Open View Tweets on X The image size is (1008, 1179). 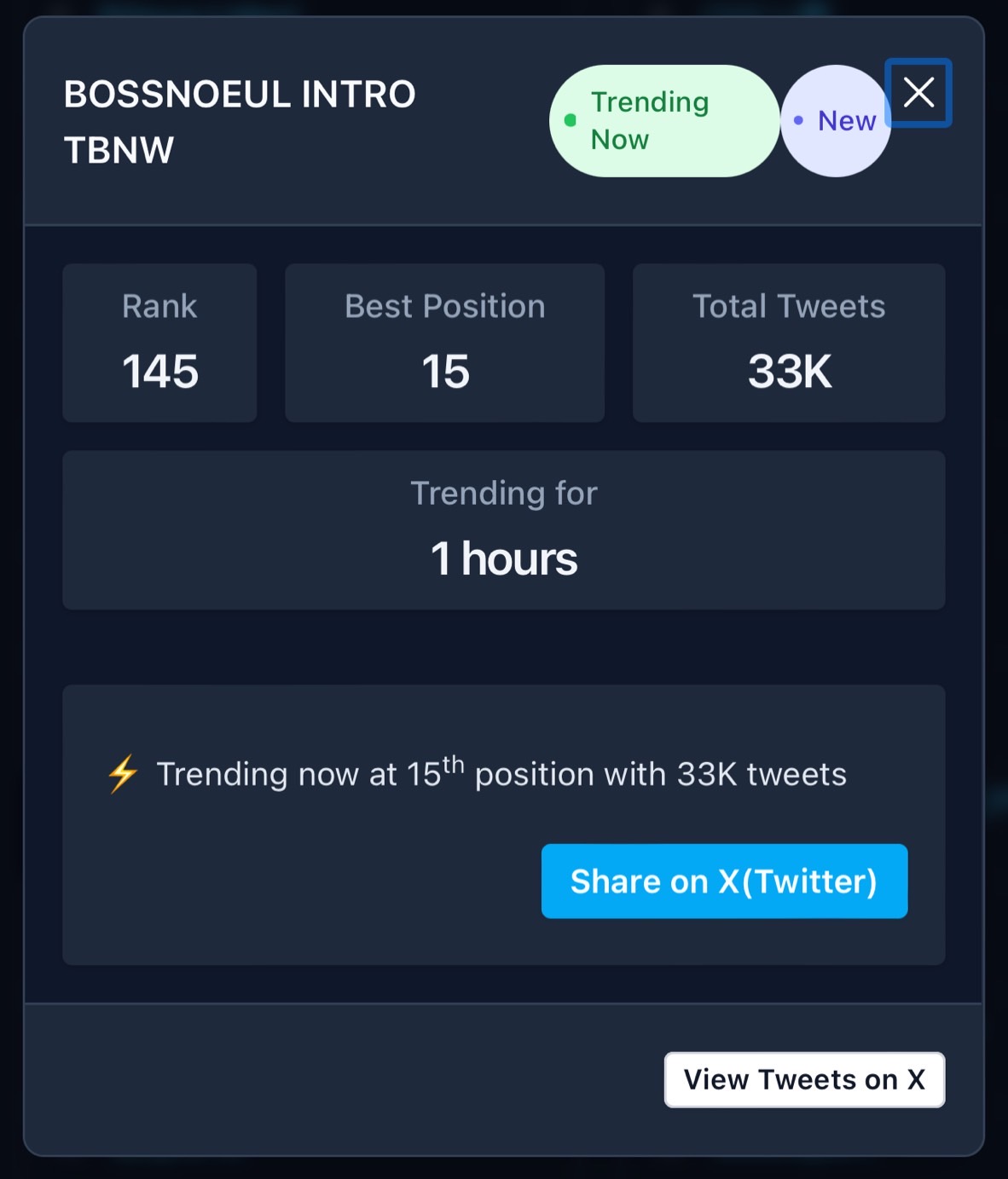pos(804,1079)
